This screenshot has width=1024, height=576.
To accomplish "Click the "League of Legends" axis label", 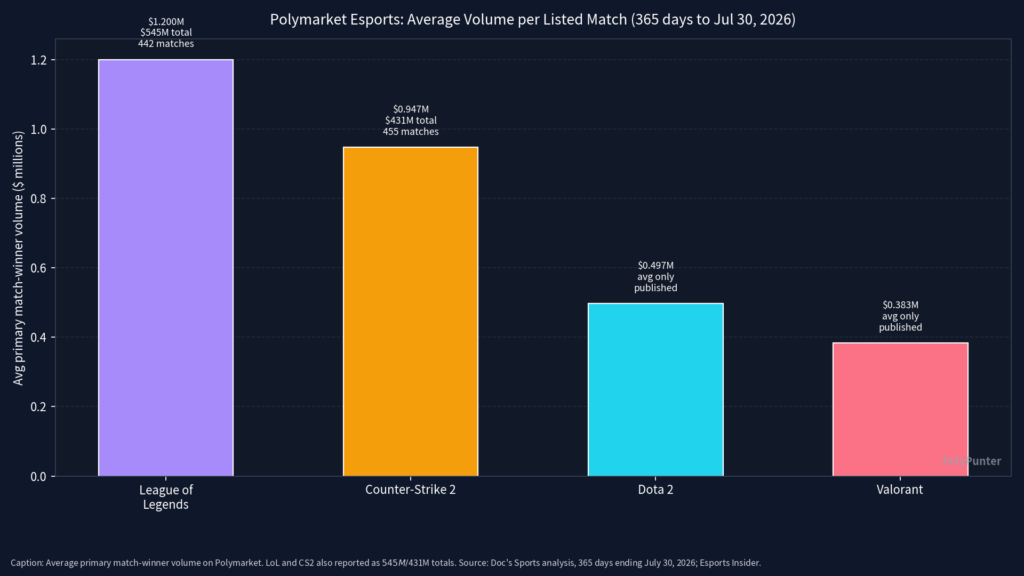I will (166, 497).
